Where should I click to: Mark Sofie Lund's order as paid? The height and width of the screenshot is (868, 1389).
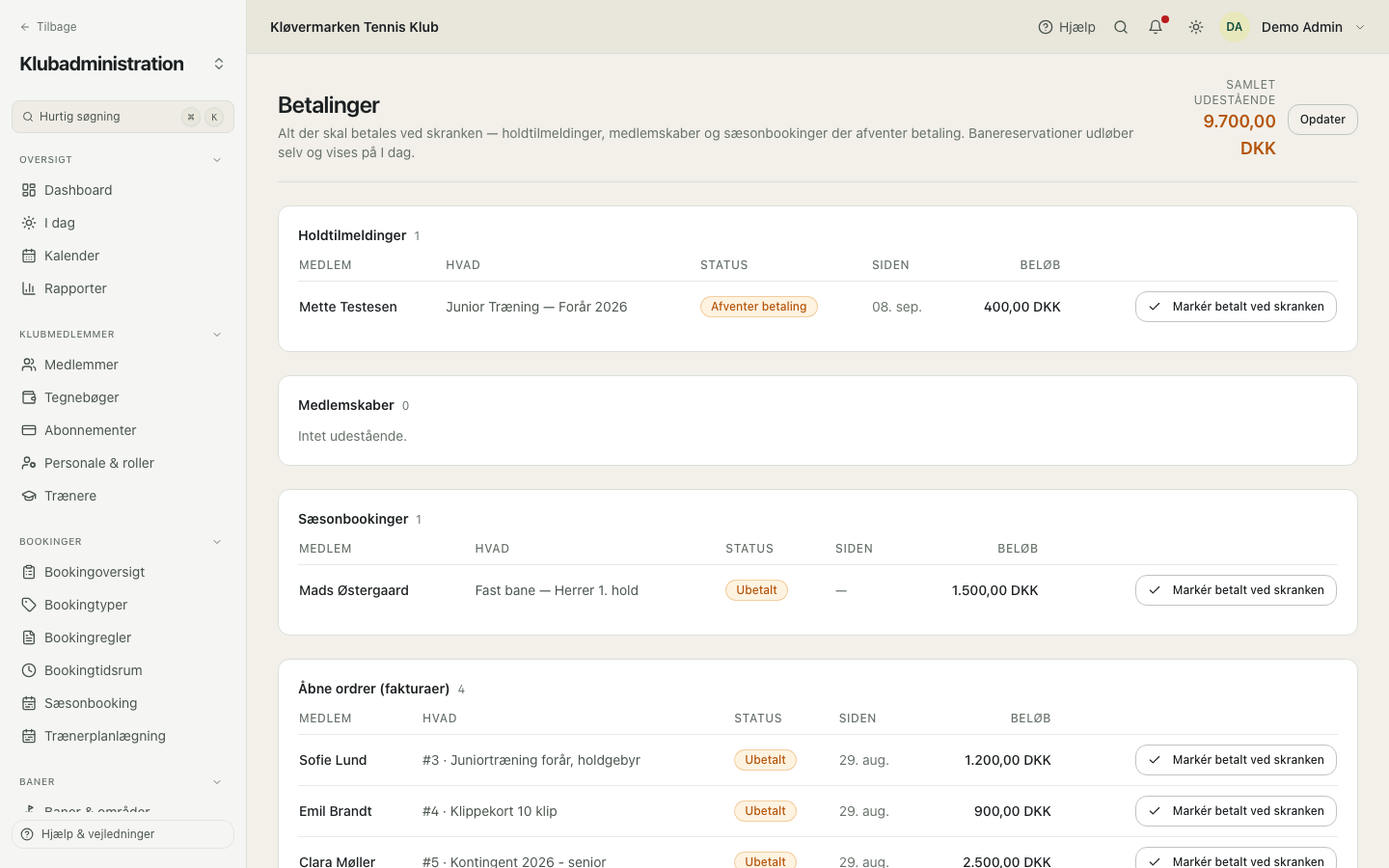tap(1236, 760)
